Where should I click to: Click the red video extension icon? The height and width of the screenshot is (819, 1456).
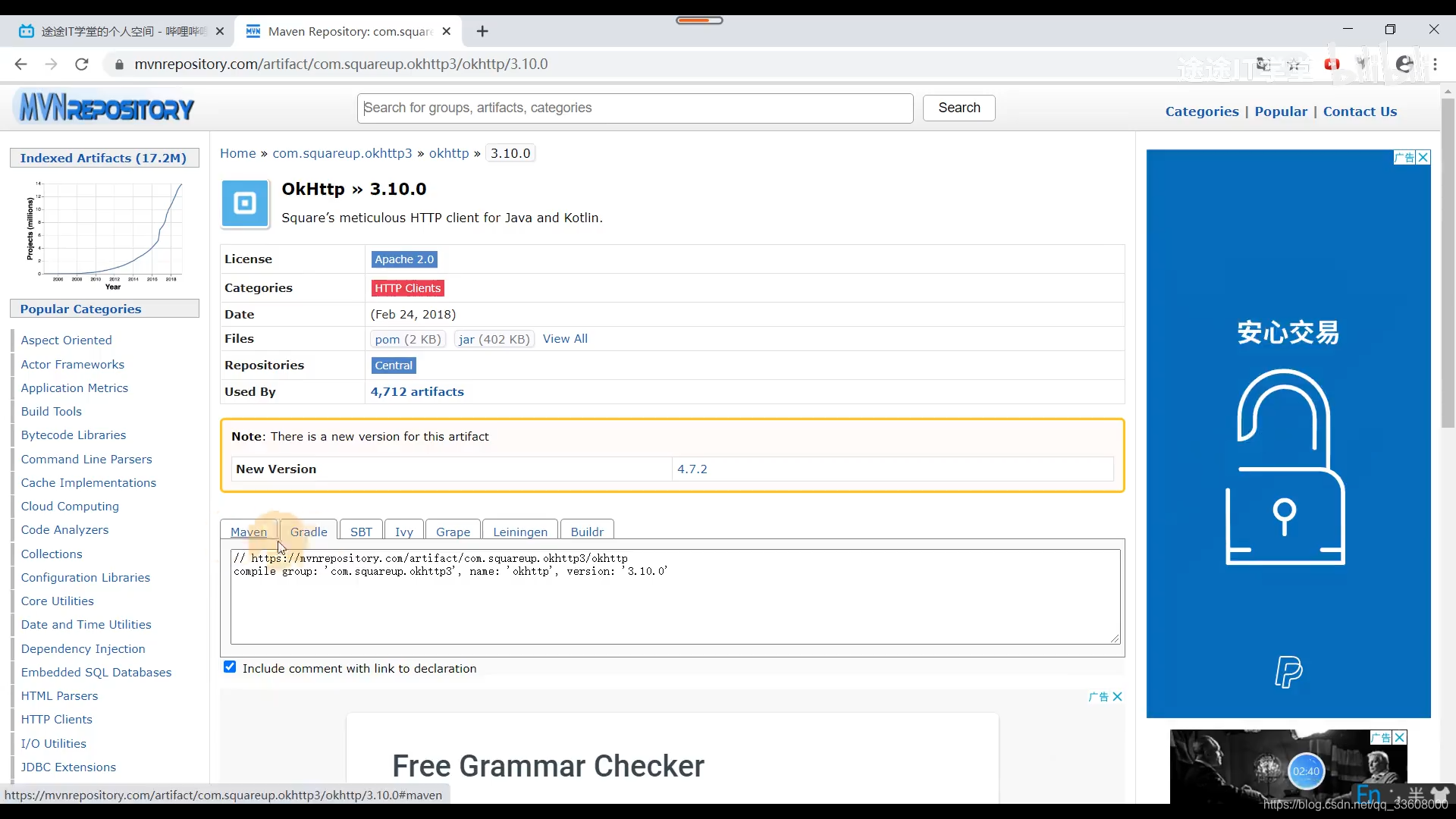1332,64
